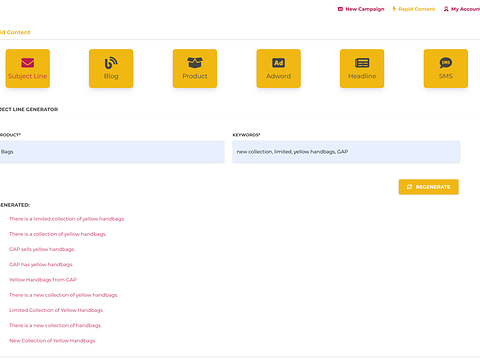Select 'Yellow Handbags from GAP' line
Viewport: 480px width, 360px height.
[x=43, y=280]
